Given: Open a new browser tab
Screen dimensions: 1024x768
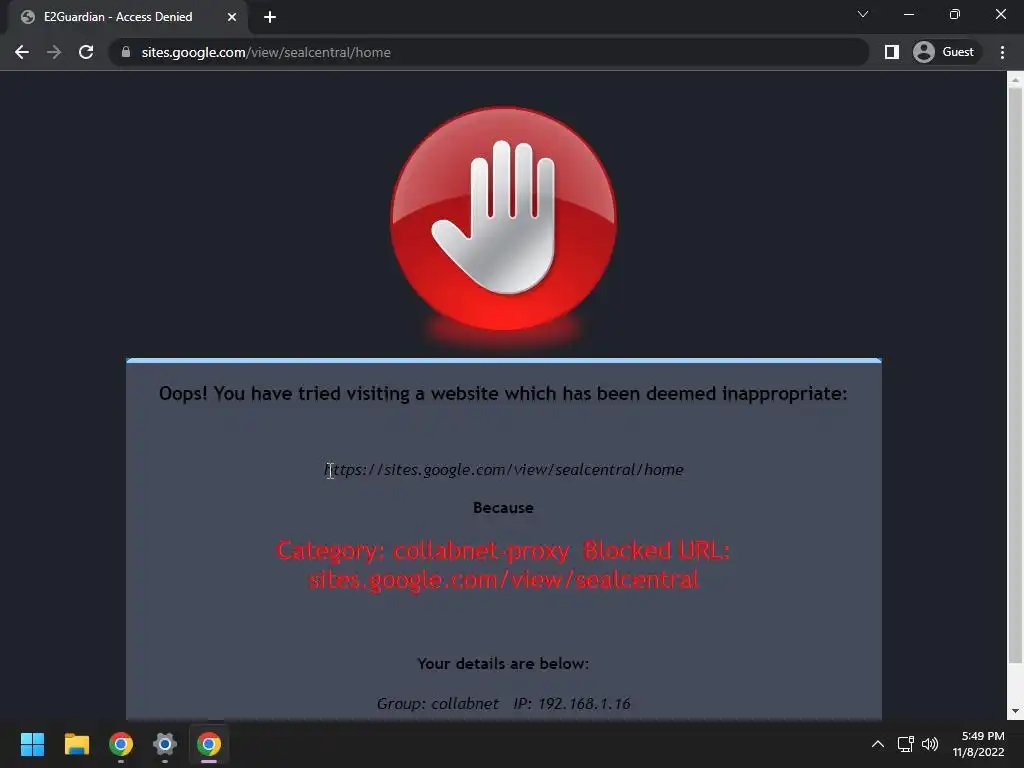Looking at the screenshot, I should [270, 17].
